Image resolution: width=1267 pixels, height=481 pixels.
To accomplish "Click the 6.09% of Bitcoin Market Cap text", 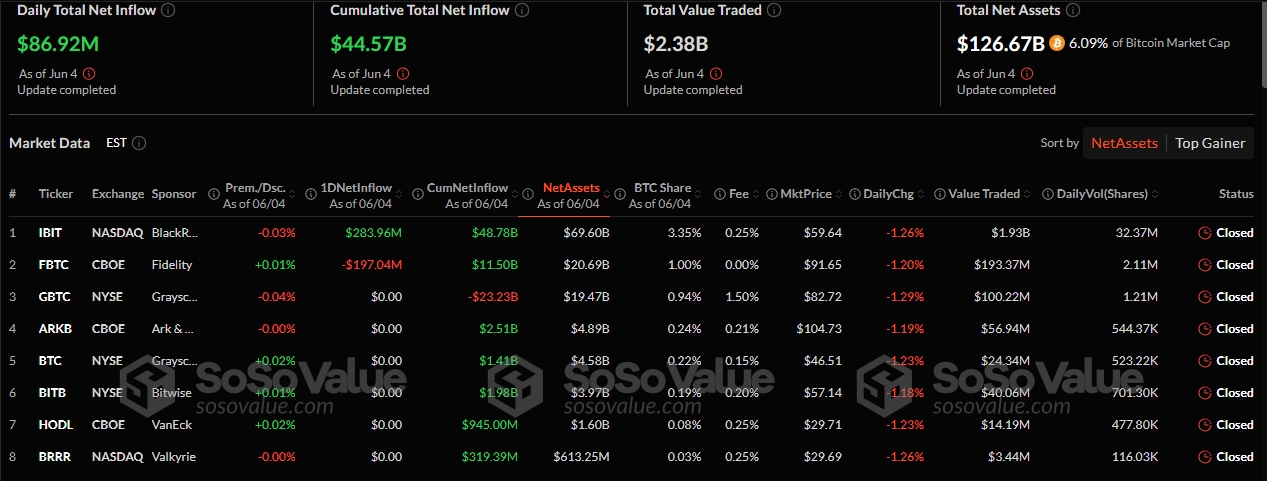I will pyautogui.click(x=1149, y=43).
